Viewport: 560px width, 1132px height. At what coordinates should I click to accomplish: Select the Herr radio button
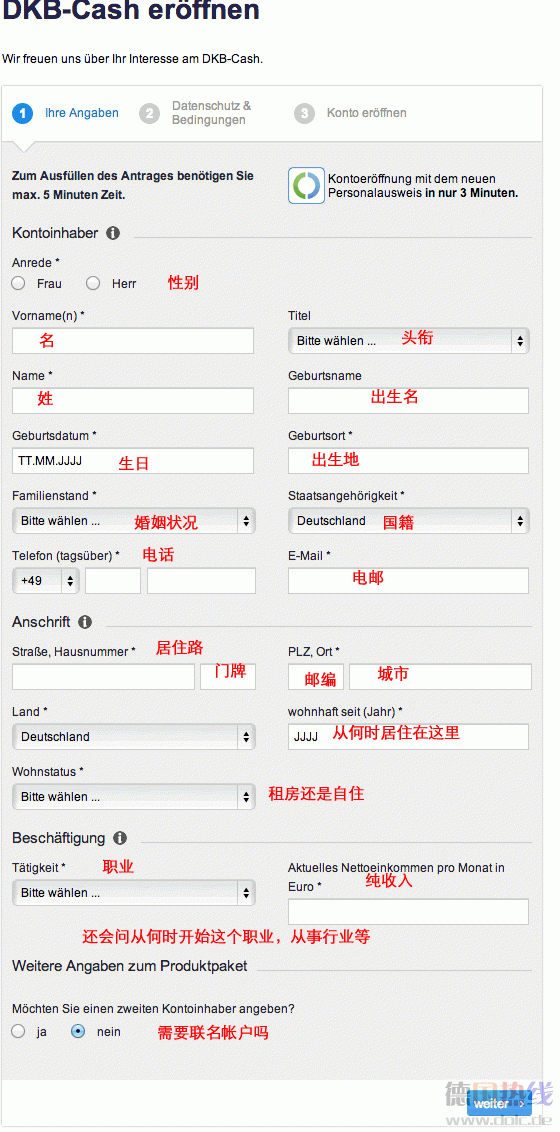click(x=93, y=284)
